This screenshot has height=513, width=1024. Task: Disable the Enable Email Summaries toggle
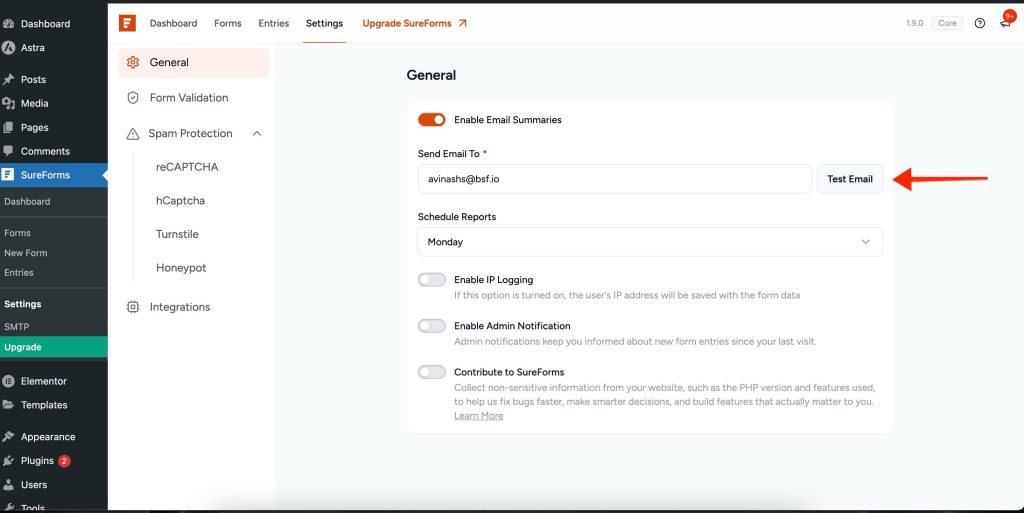click(x=432, y=119)
